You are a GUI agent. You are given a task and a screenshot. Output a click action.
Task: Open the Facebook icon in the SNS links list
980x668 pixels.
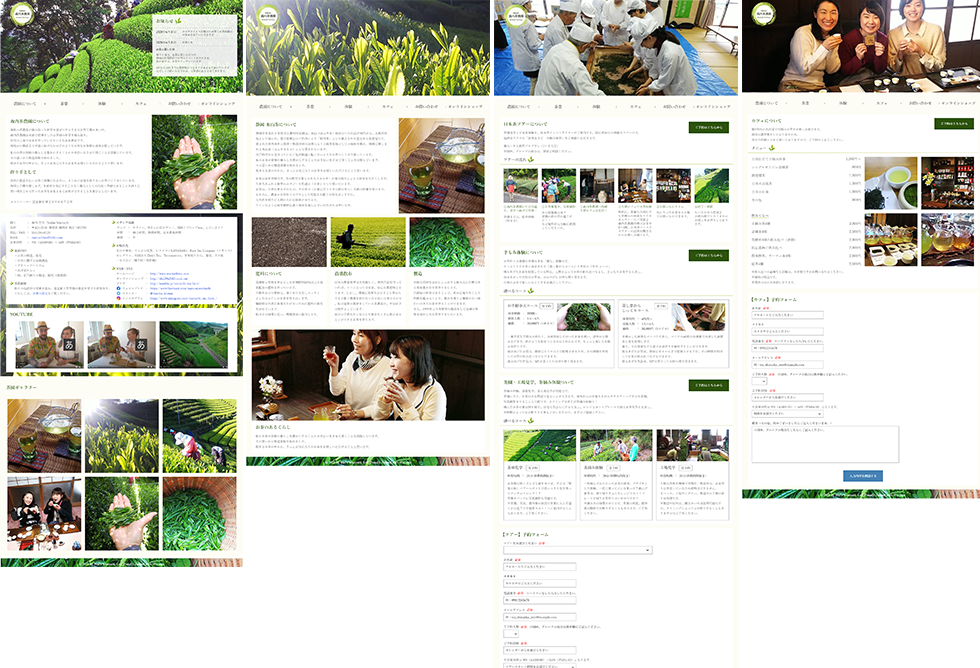118,287
